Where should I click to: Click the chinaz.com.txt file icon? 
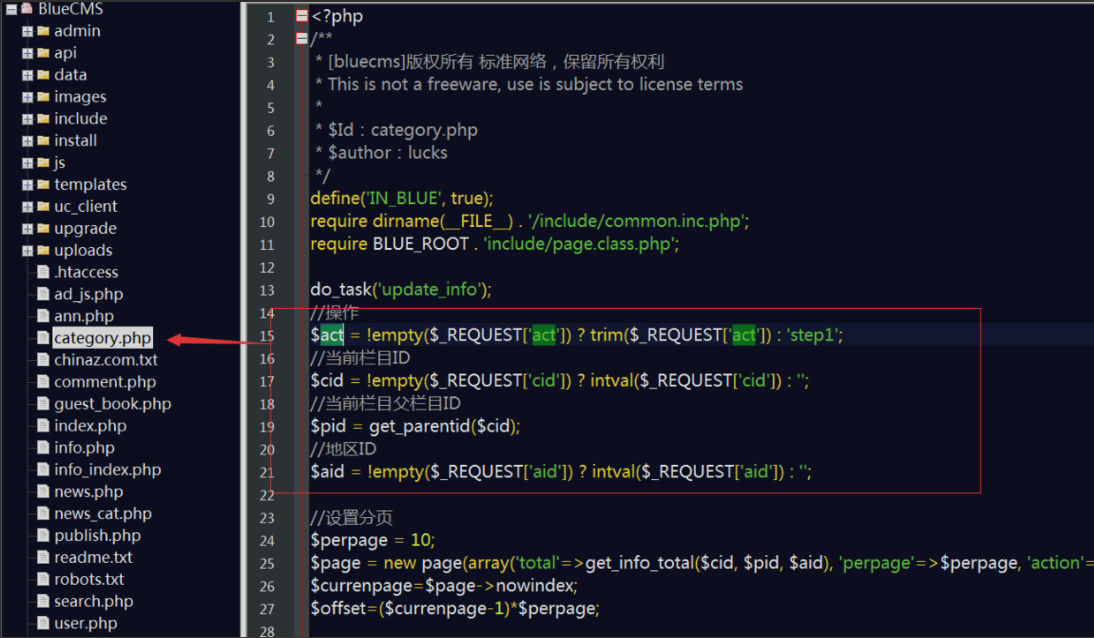[43, 360]
